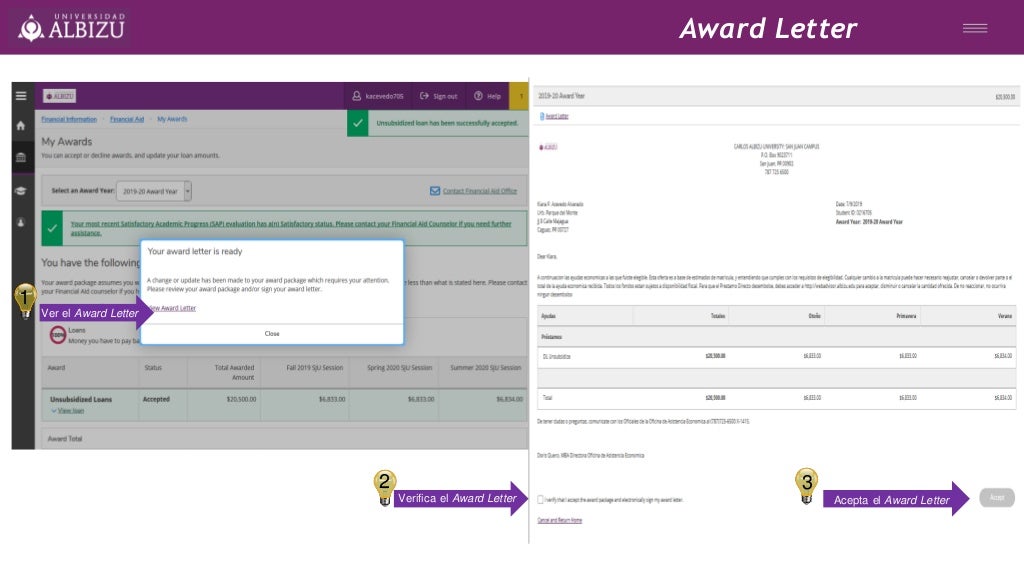The width and height of the screenshot is (1024, 577).
Task: Open the Select an Award Year dropdown
Action: [154, 191]
